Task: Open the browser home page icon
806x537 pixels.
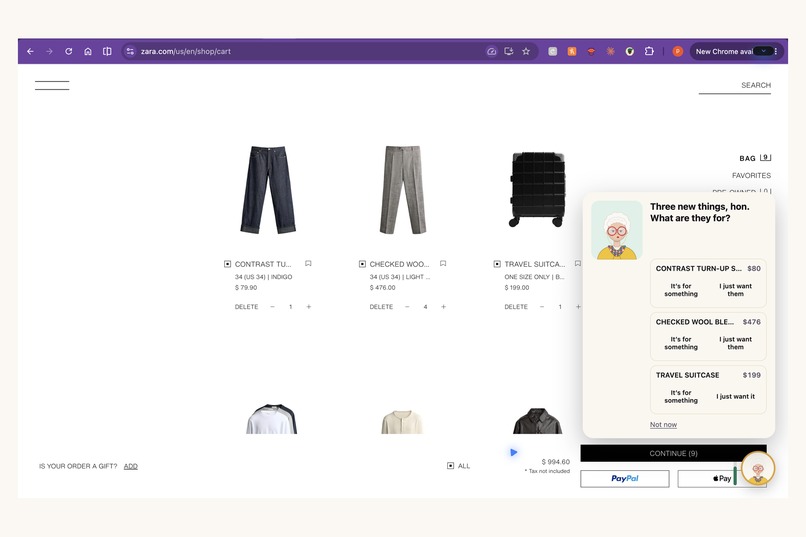Action: point(88,51)
